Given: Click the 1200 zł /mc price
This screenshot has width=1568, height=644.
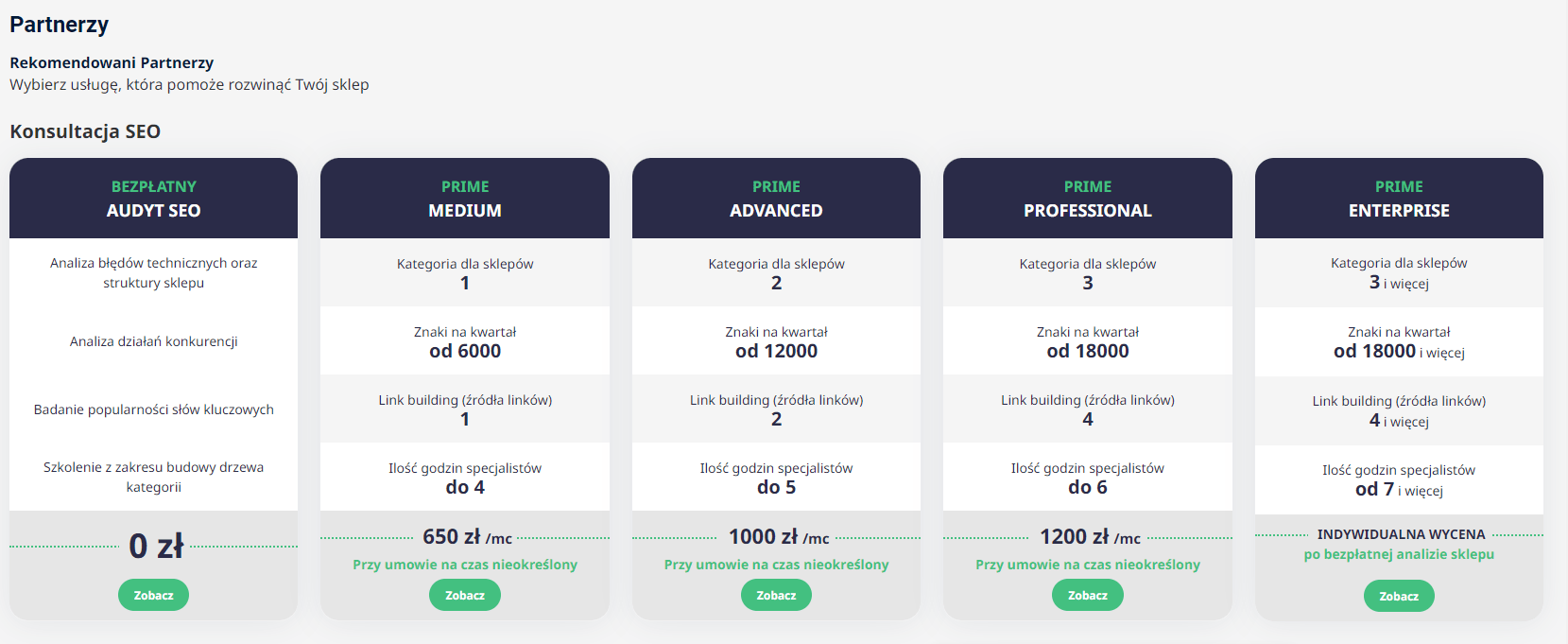Looking at the screenshot, I should [x=1090, y=537].
